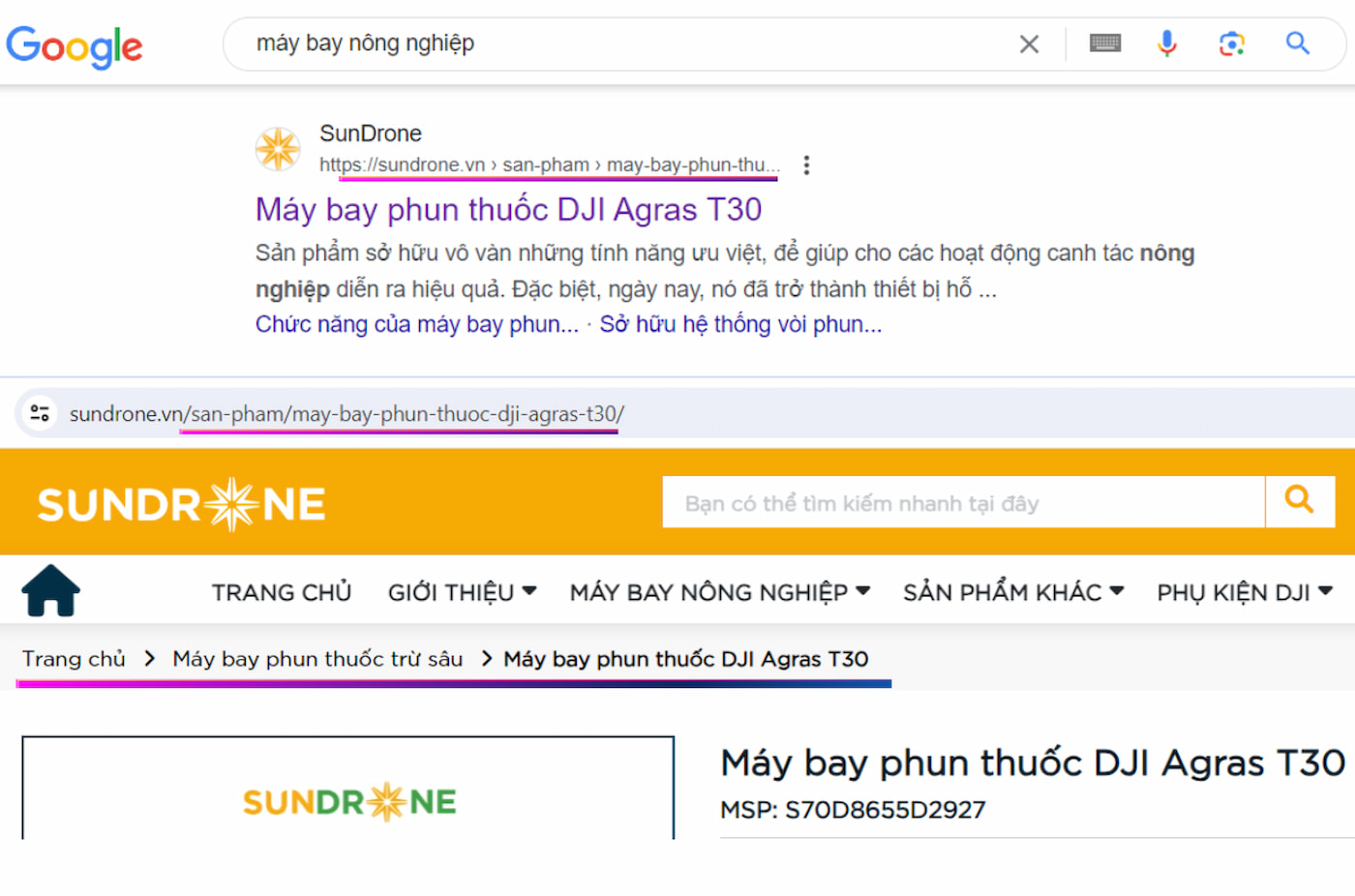Screen dimensions: 1355x896
Task: Open the on-screen keyboard input tool
Action: pyautogui.click(x=1104, y=44)
